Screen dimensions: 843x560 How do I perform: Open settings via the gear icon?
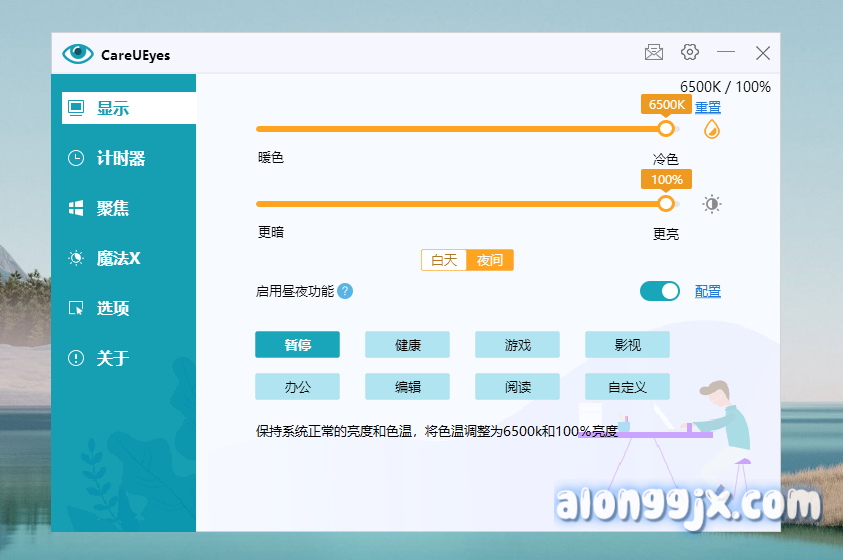[x=690, y=53]
